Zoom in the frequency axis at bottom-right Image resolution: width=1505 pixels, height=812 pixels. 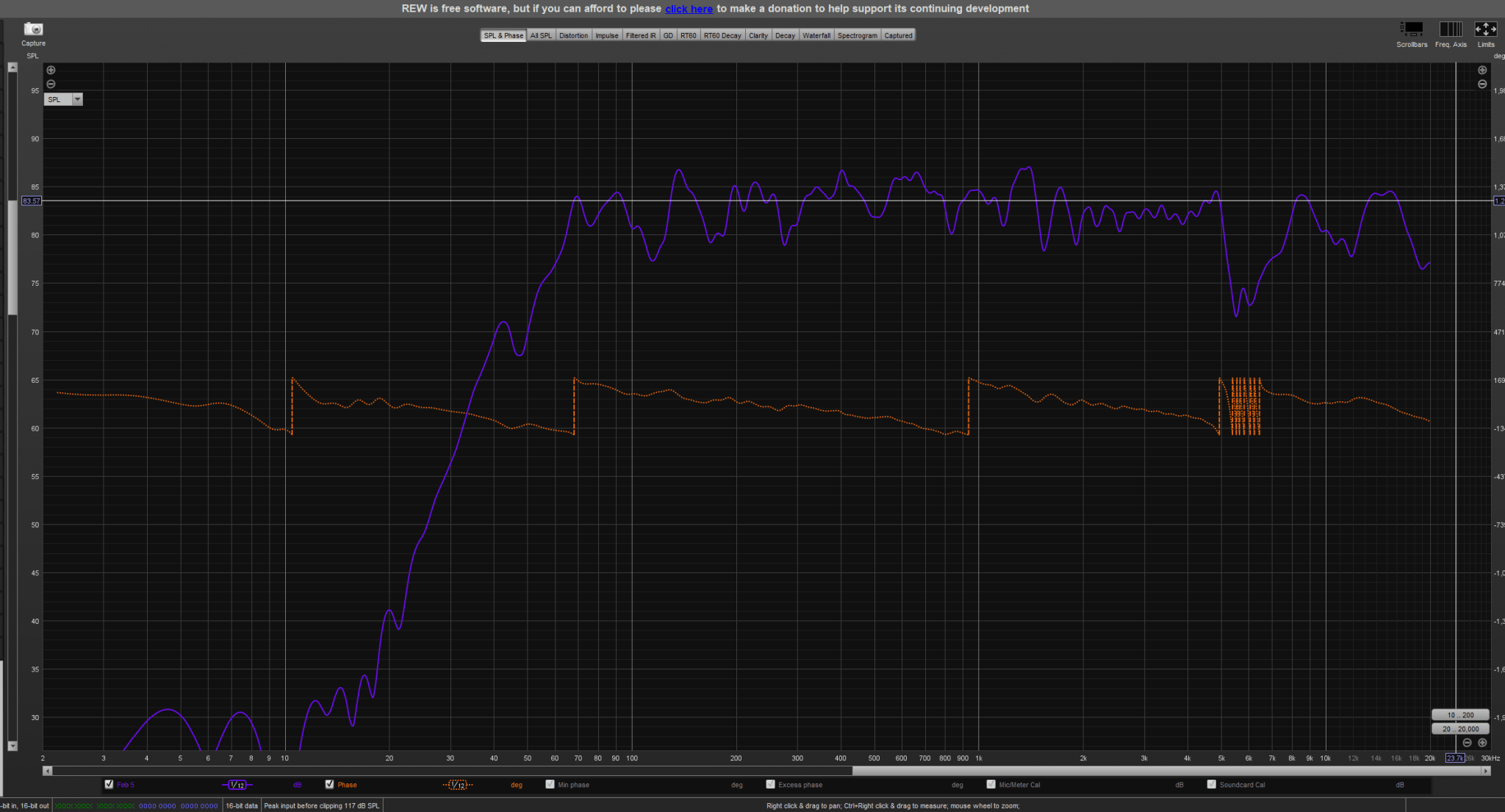(1482, 743)
